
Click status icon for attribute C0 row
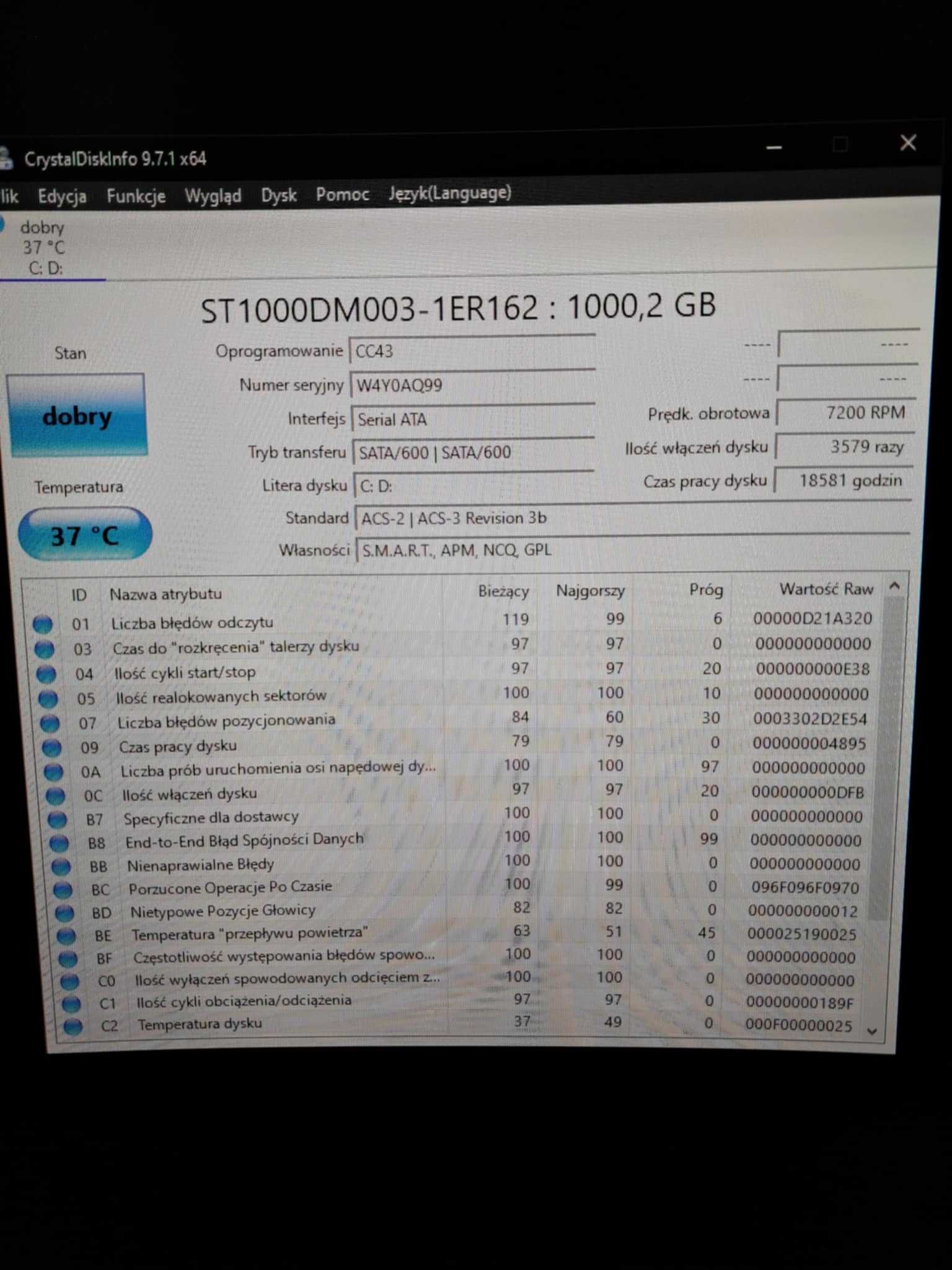tap(70, 982)
